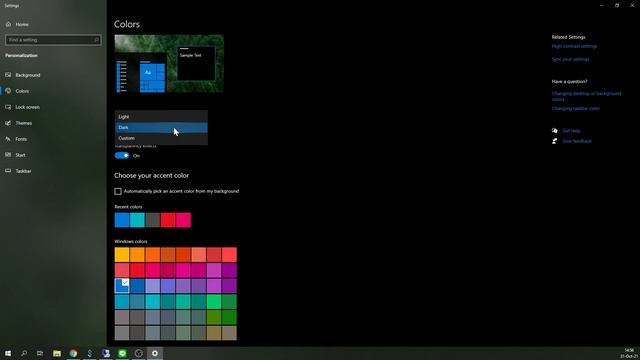
Task: Select the bright mint green Windows color swatch
Action: [x=214, y=302]
